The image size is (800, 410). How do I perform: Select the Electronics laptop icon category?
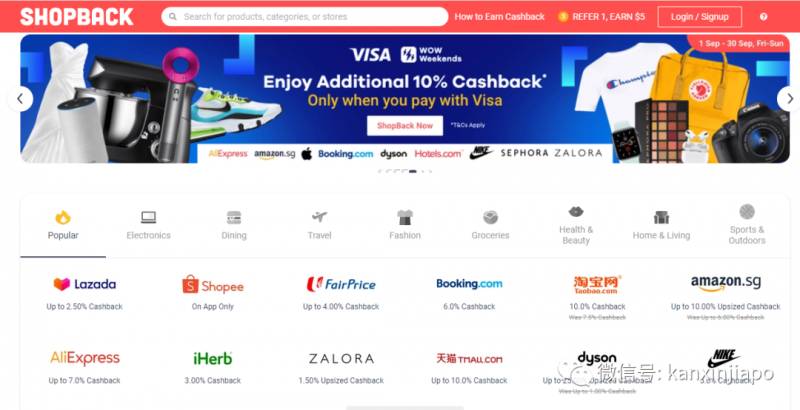(x=148, y=218)
